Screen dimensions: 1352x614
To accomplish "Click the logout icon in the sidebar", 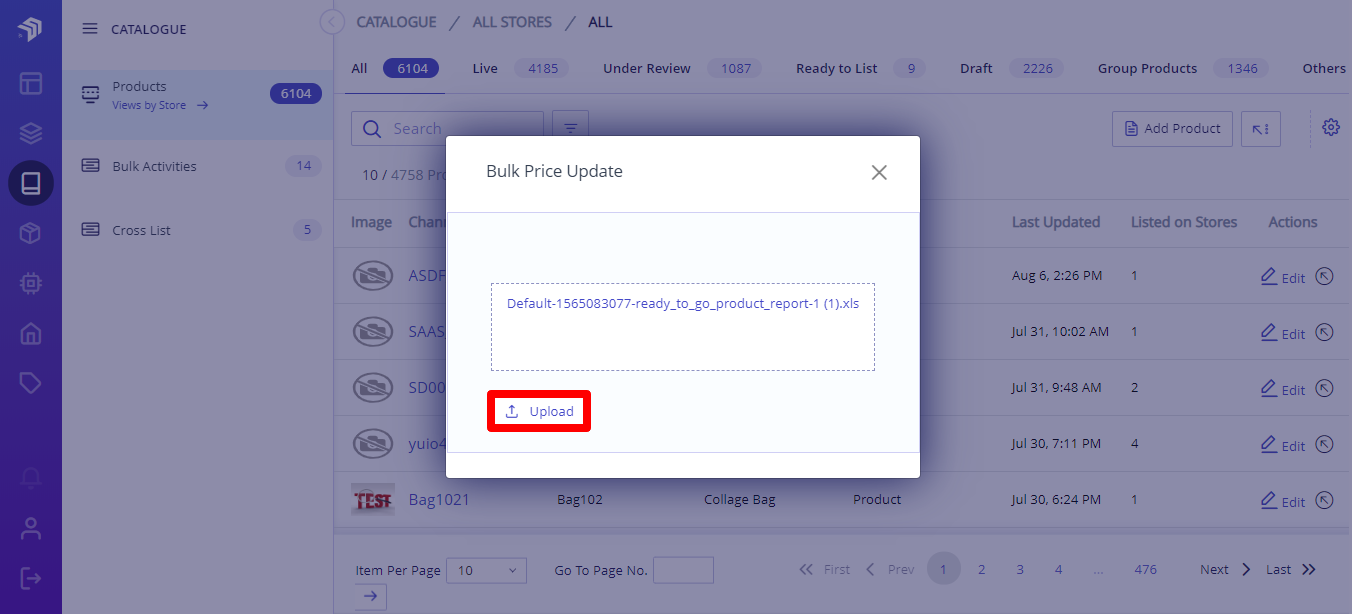I will [x=31, y=578].
